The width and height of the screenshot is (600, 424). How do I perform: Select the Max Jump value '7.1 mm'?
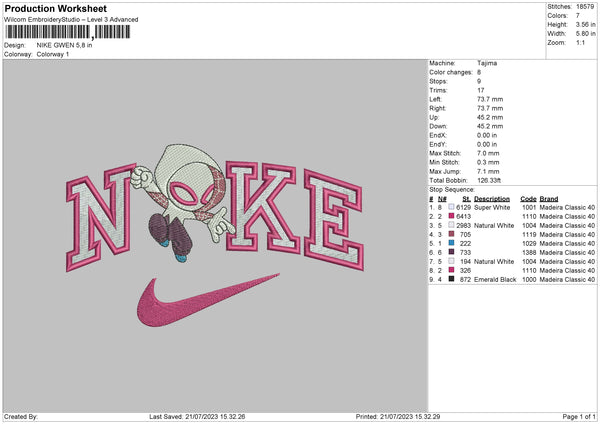[x=488, y=171]
